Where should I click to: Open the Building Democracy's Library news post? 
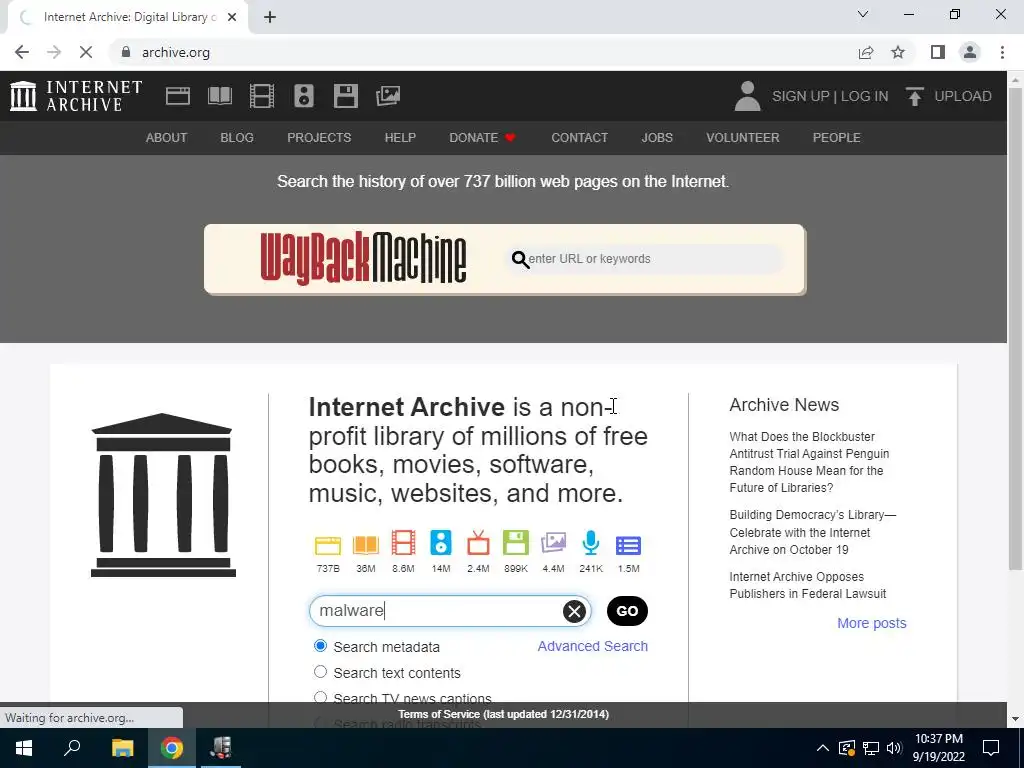point(812,532)
